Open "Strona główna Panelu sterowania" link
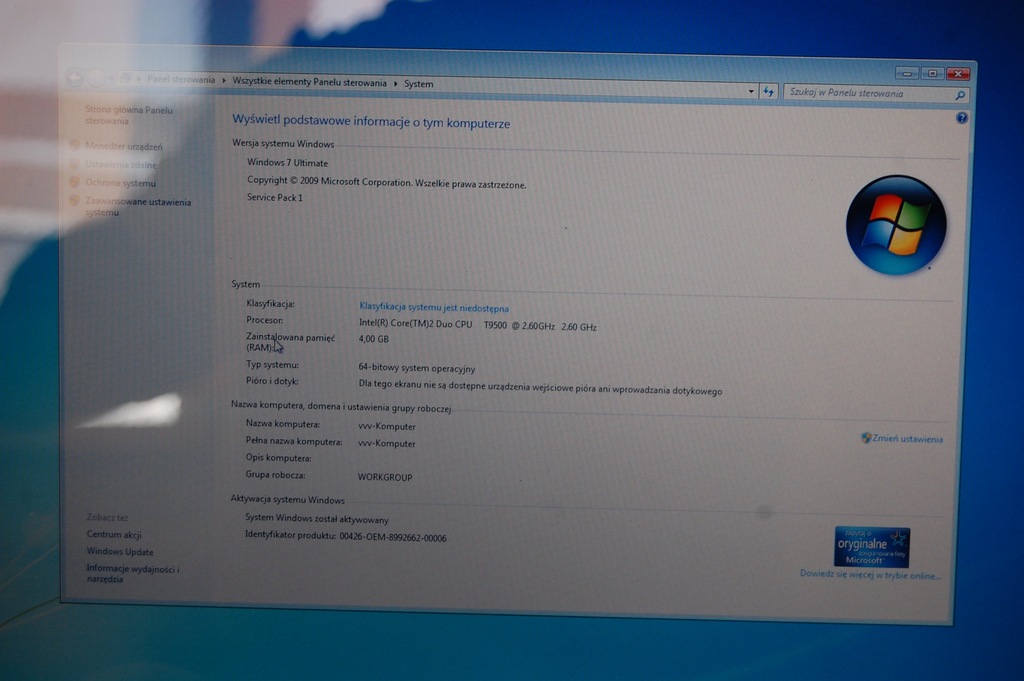Screen dimensions: 1024x681 (129, 115)
